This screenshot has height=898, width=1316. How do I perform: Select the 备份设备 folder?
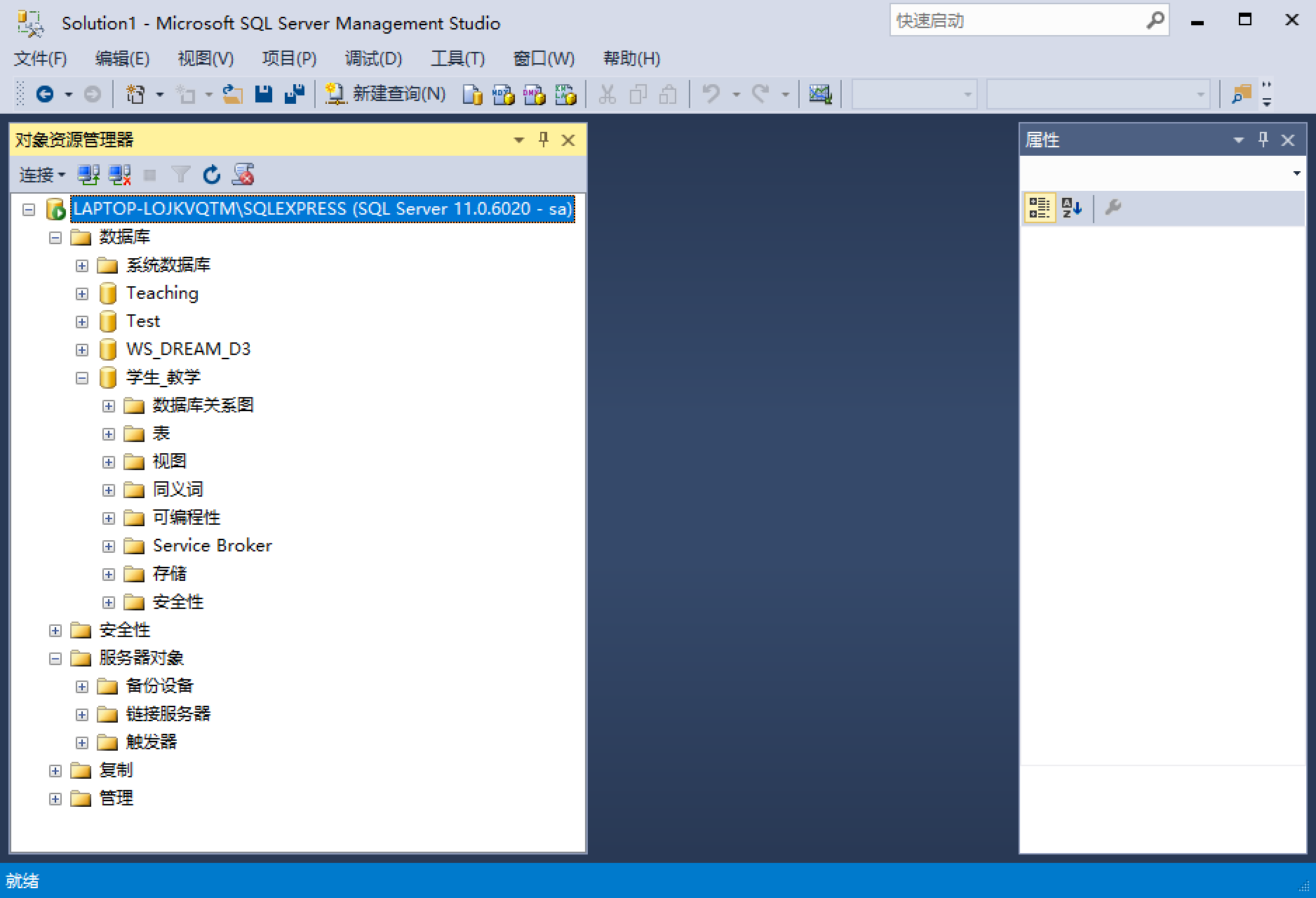tap(159, 686)
